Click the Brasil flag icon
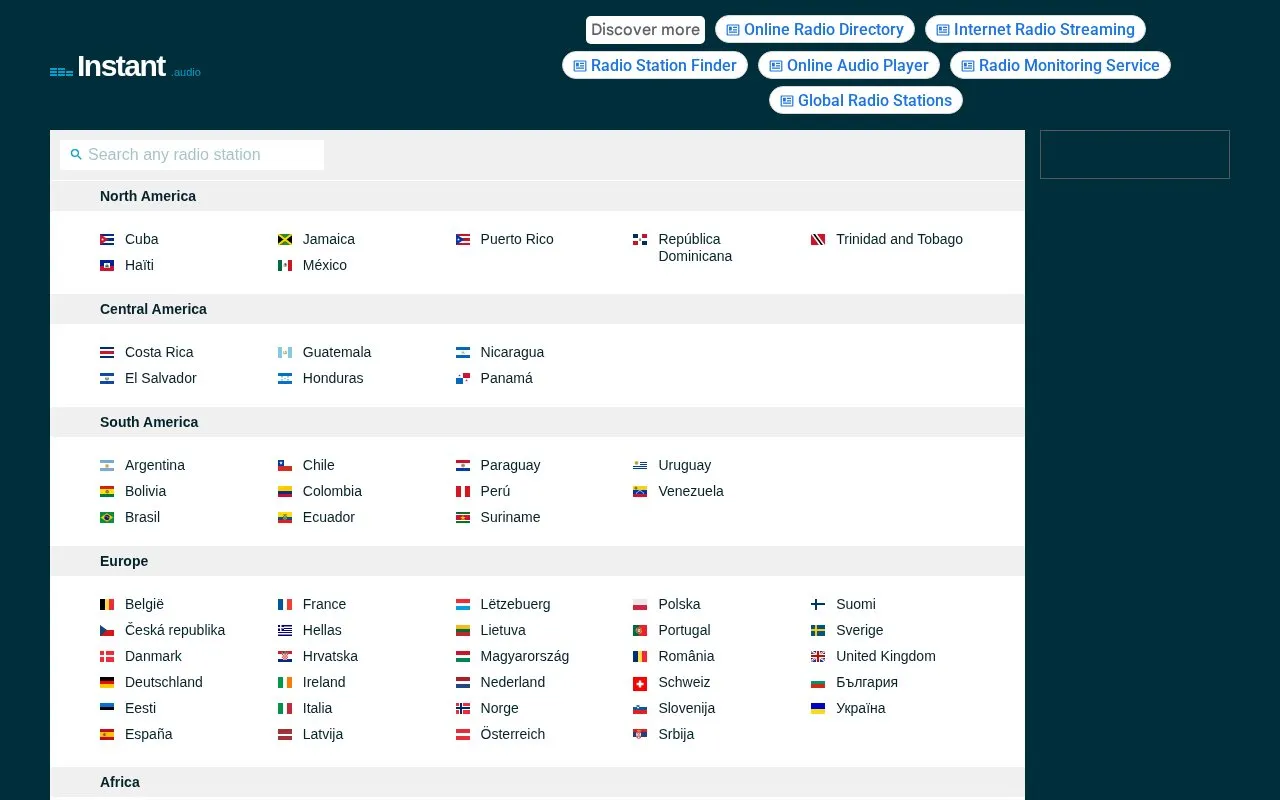The width and height of the screenshot is (1280, 800). point(107,518)
